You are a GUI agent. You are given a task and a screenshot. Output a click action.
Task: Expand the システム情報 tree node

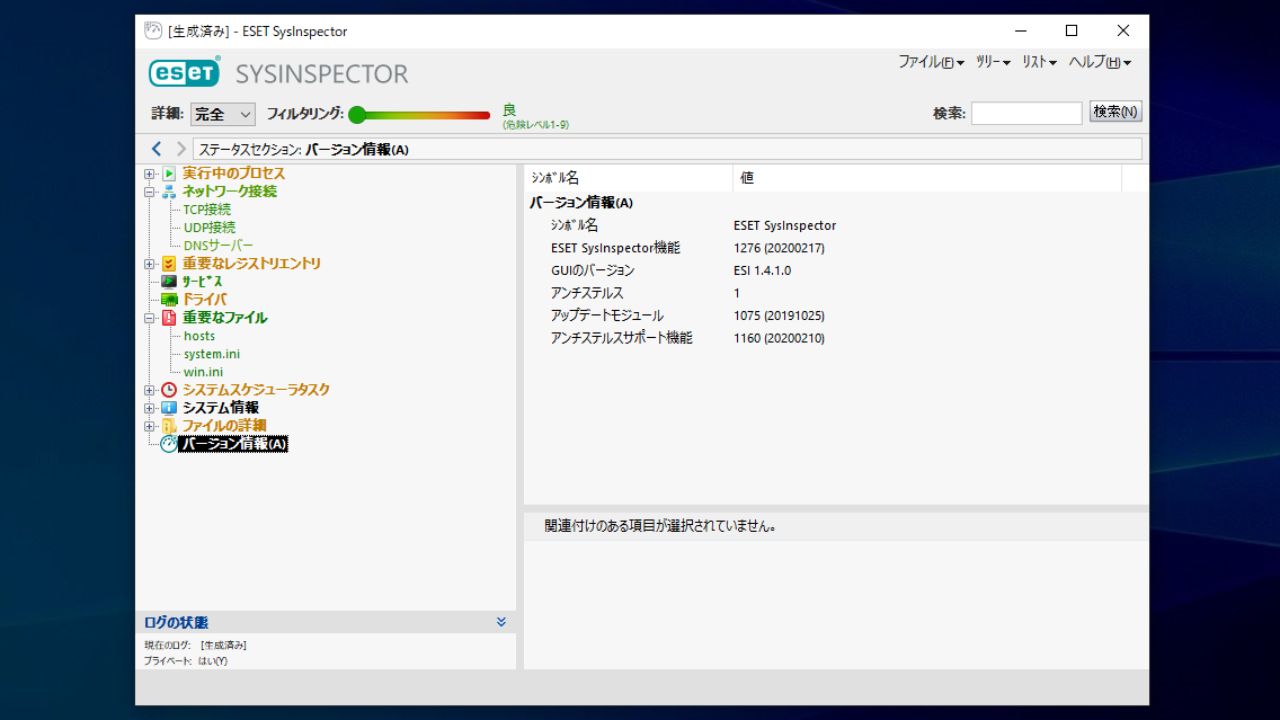[x=150, y=408]
